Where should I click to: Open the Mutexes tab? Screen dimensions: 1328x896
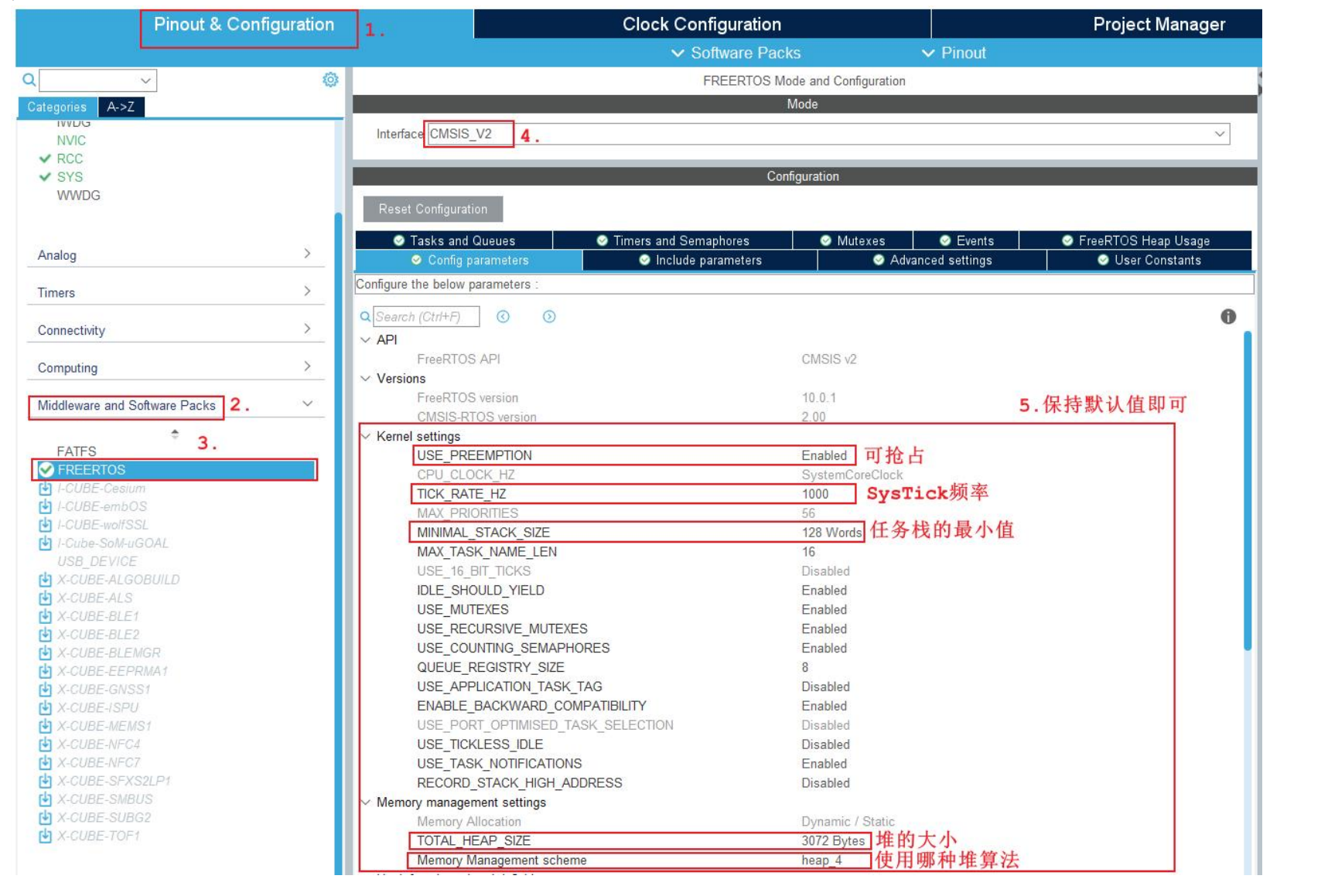click(x=852, y=240)
